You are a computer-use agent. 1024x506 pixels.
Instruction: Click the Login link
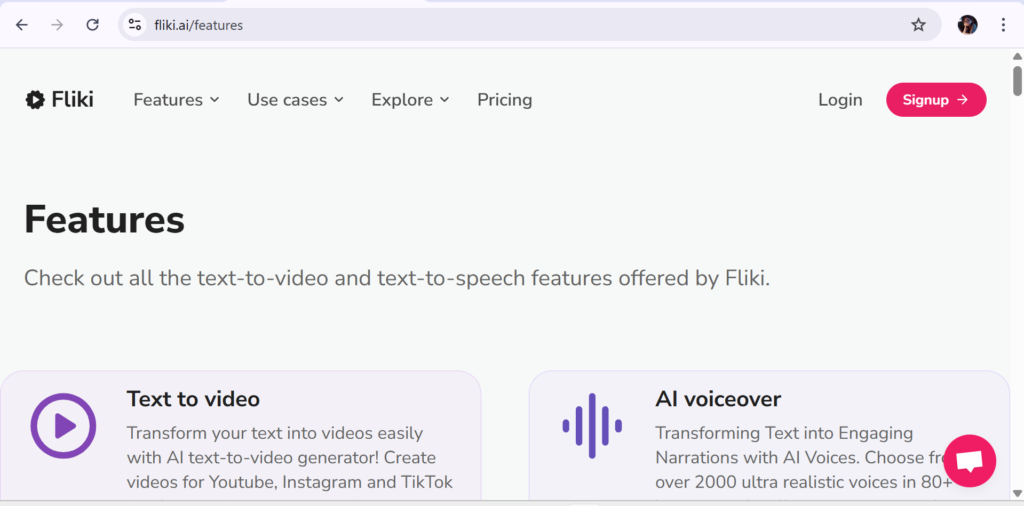tap(840, 100)
